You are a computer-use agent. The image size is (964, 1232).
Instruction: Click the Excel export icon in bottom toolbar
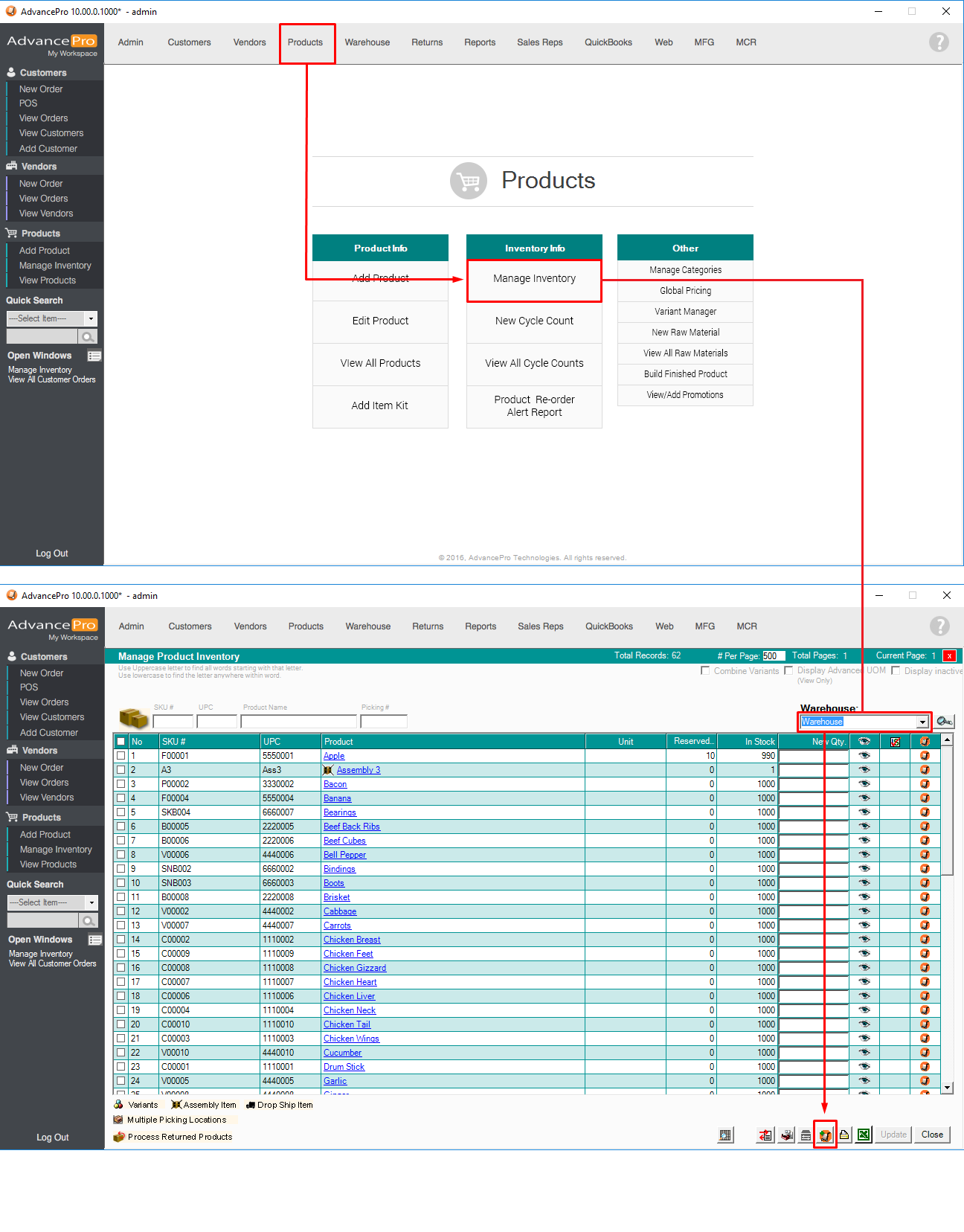(x=864, y=1135)
